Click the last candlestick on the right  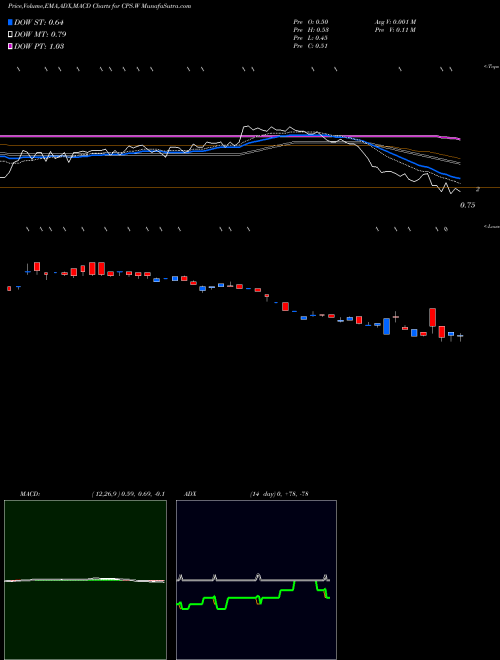(x=460, y=336)
